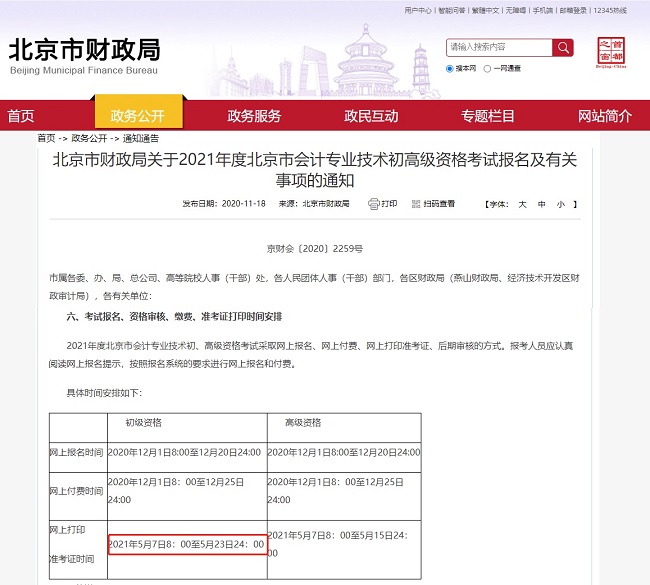Click the 北京市财政局 site logo
Viewport: 650px width, 585px height.
[85, 56]
